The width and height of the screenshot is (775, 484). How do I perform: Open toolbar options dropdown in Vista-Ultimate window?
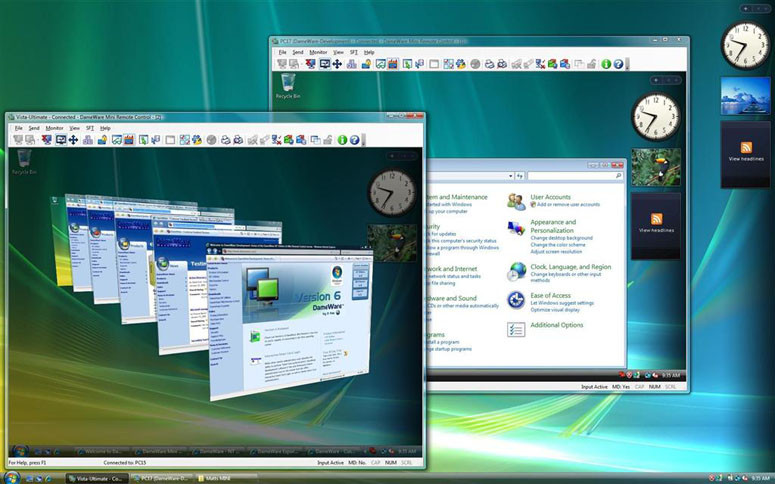coord(364,140)
